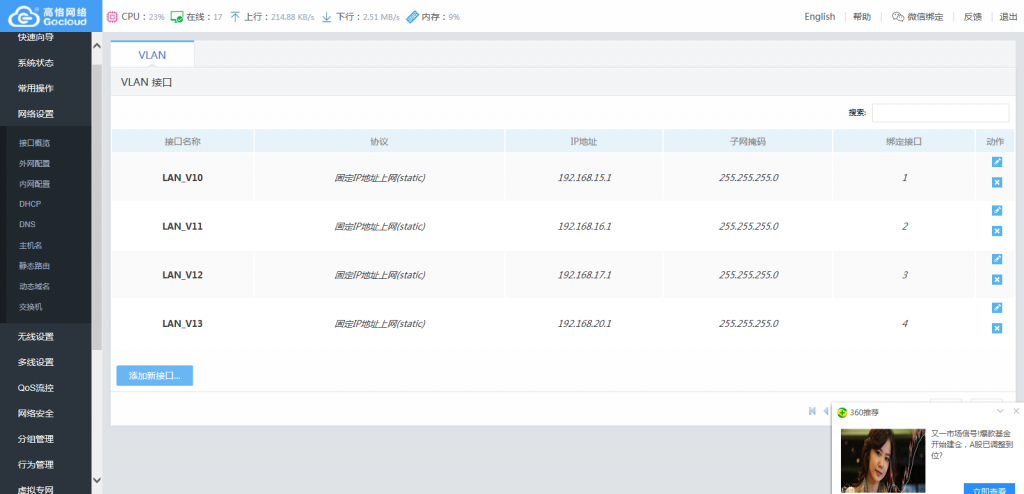Viewport: 1024px width, 494px height.
Task: Open DHCP submenu item
Action: pos(30,204)
